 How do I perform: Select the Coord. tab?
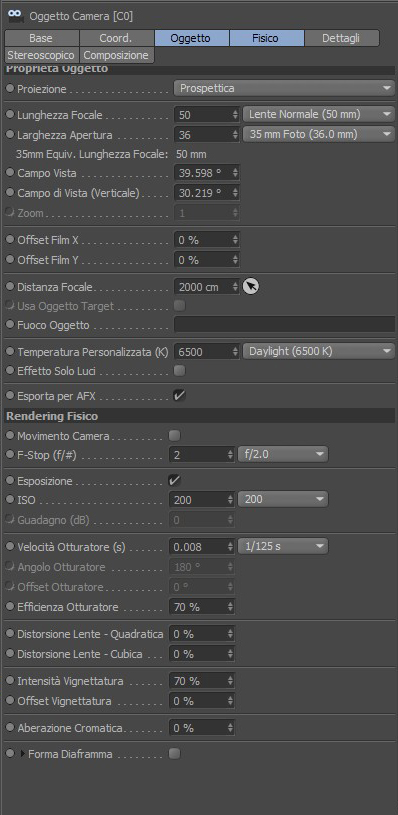coord(116,38)
